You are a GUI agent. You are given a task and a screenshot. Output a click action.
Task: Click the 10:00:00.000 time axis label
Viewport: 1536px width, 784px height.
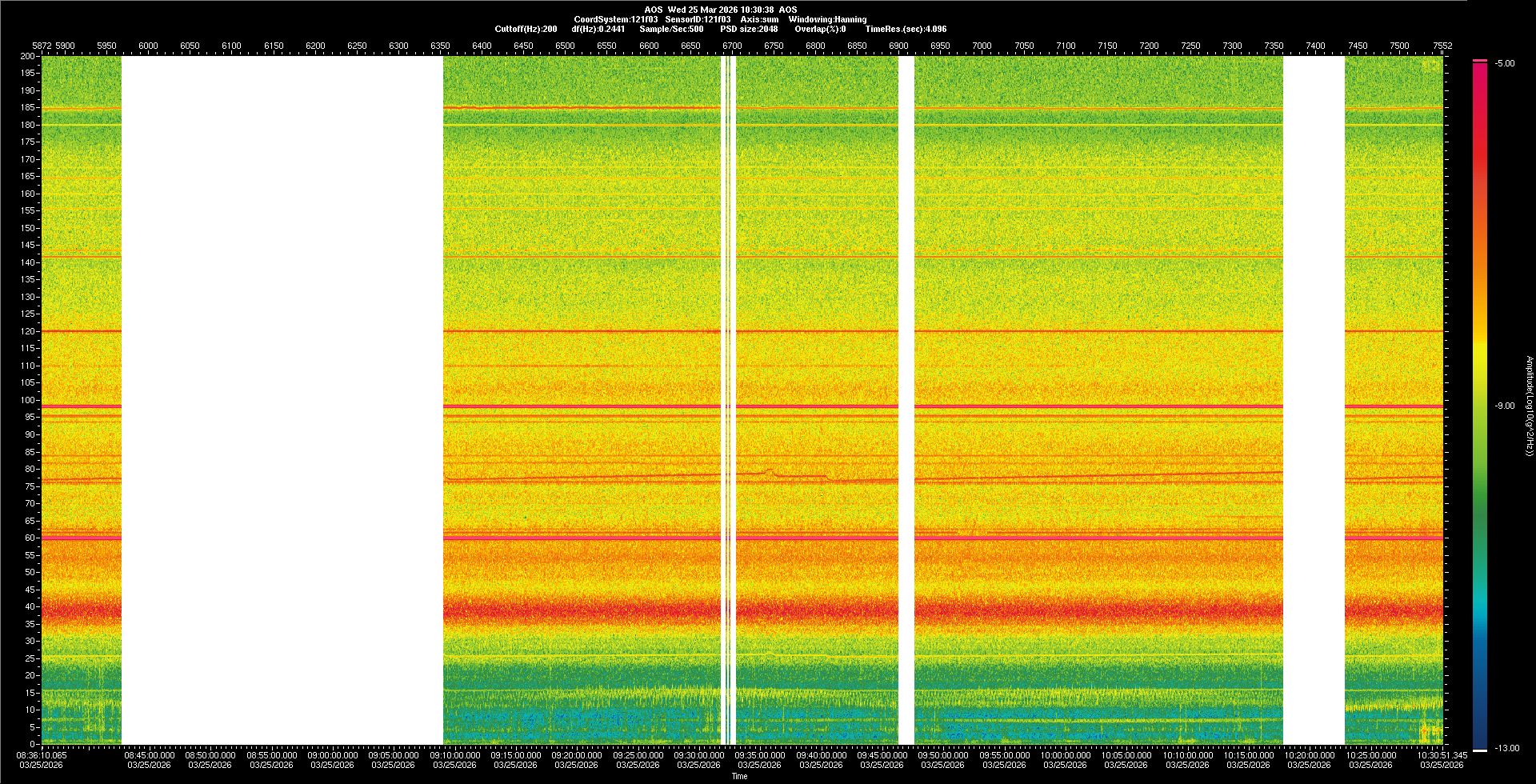pyautogui.click(x=1065, y=754)
